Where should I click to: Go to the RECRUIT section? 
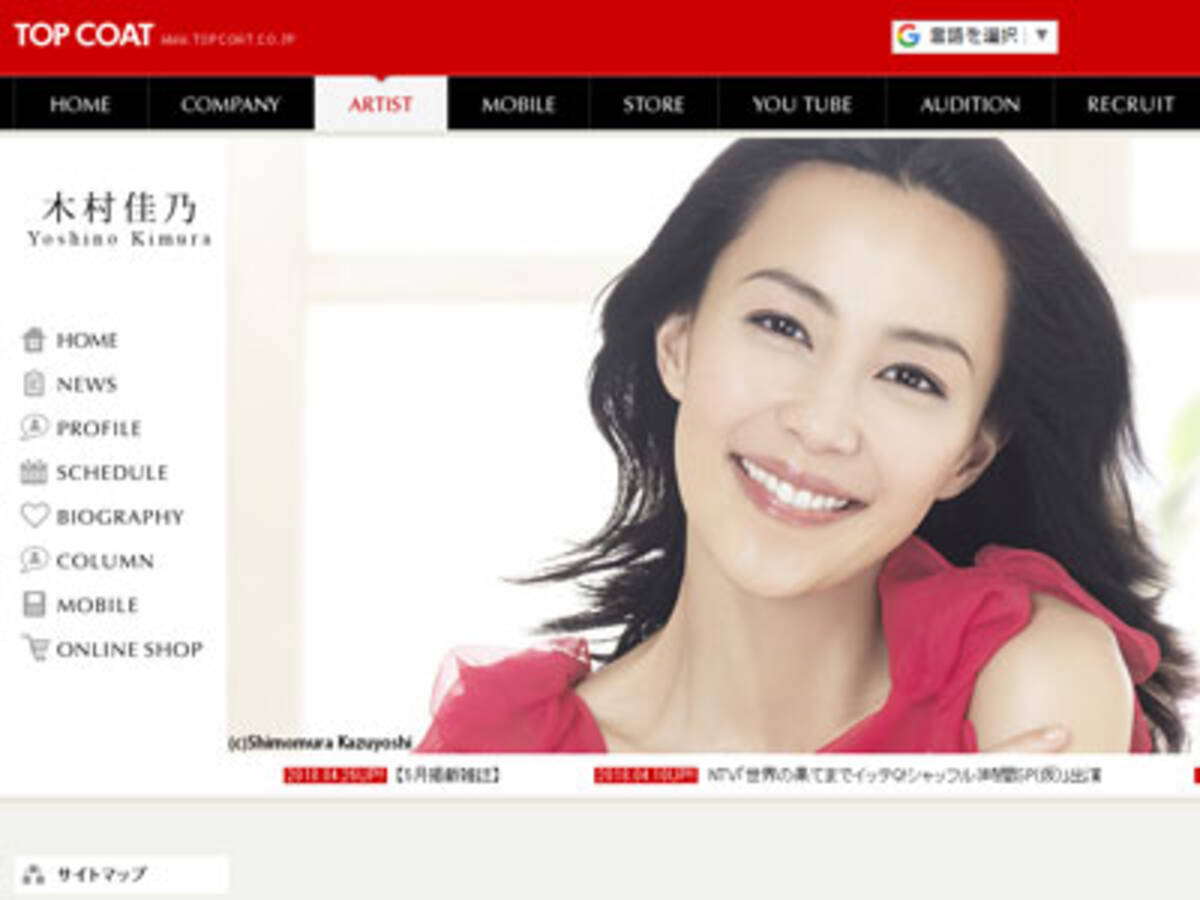[x=1129, y=104]
